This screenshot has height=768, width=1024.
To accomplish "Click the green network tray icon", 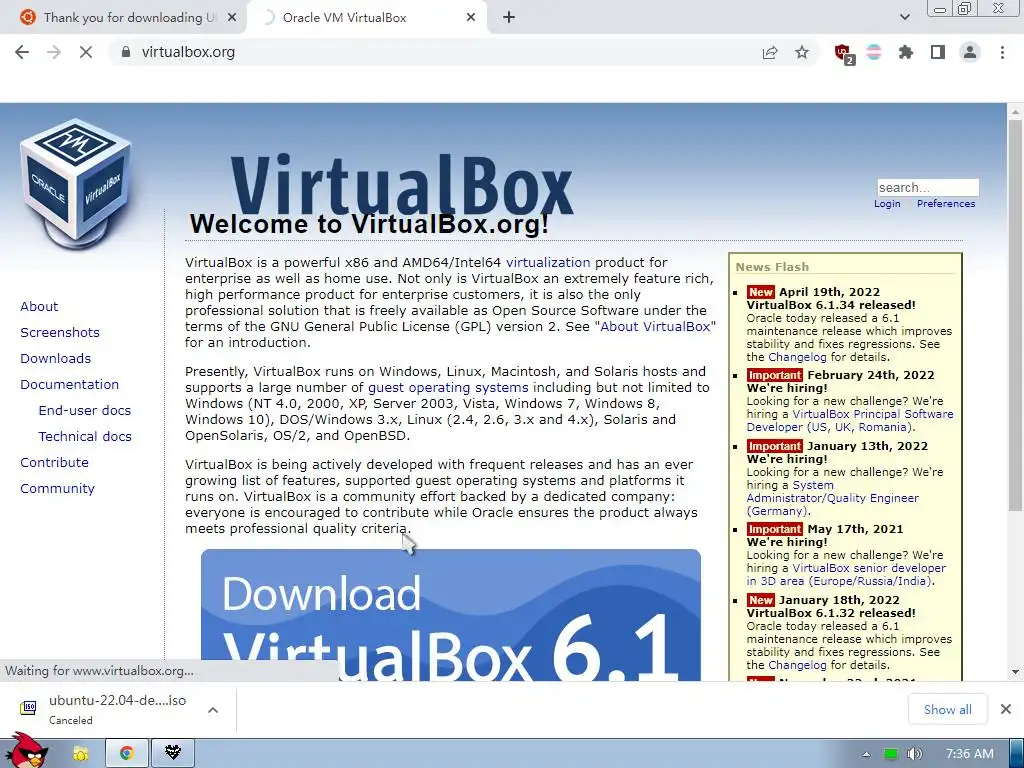I will tap(890, 754).
